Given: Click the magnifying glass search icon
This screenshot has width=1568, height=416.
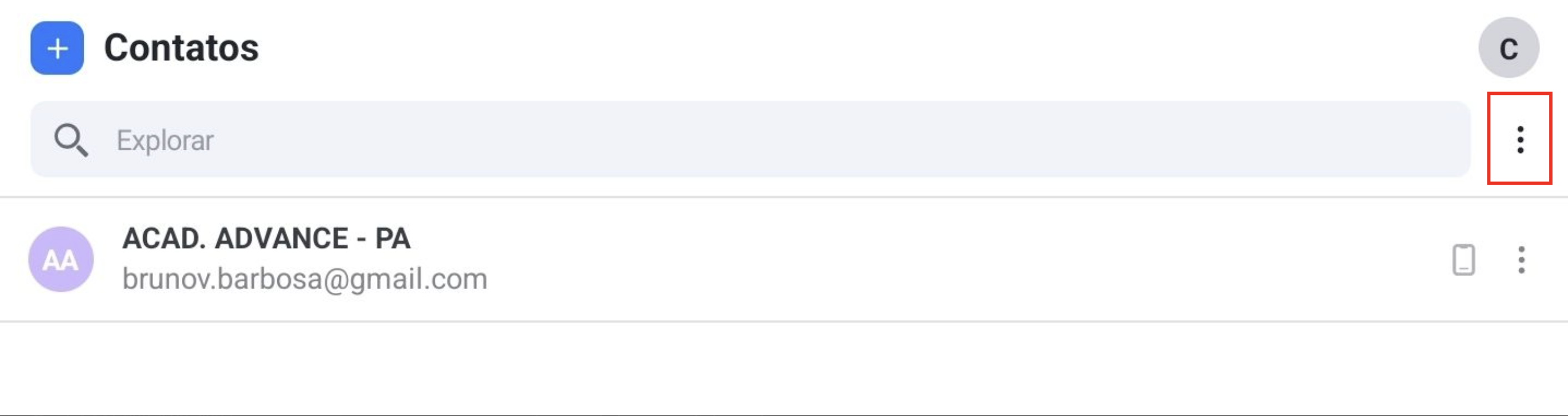Looking at the screenshot, I should pyautogui.click(x=70, y=140).
